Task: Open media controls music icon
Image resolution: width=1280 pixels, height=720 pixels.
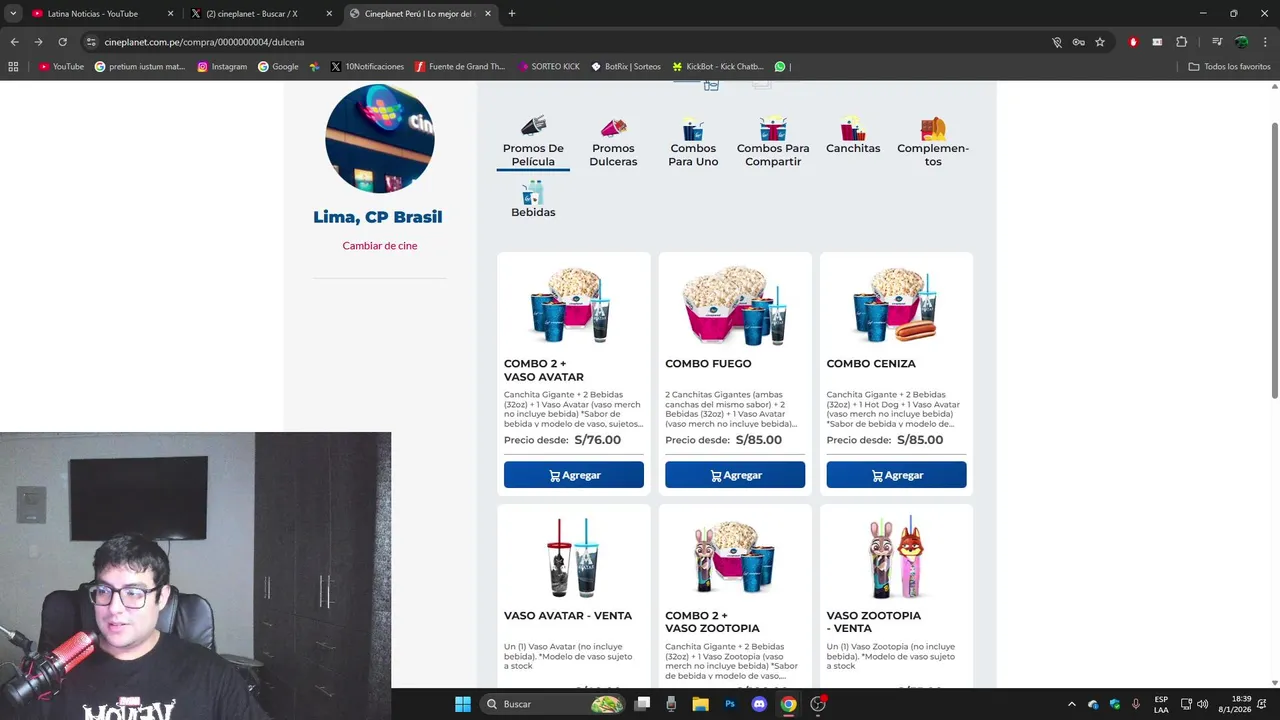Action: [x=1217, y=42]
